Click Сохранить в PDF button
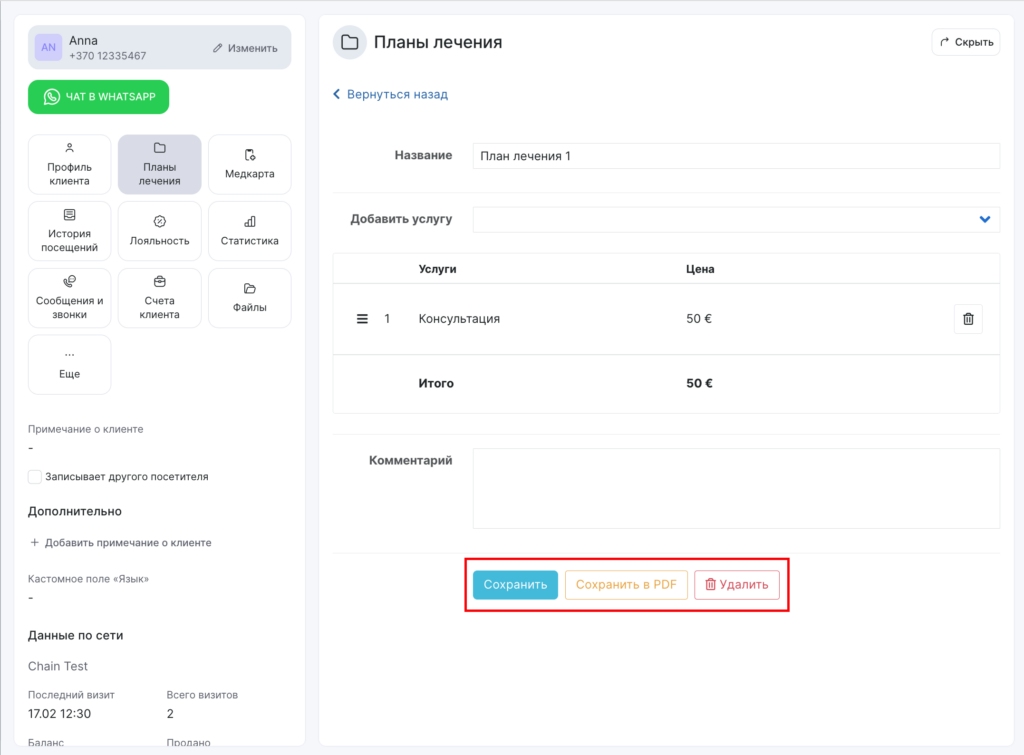 click(x=626, y=585)
